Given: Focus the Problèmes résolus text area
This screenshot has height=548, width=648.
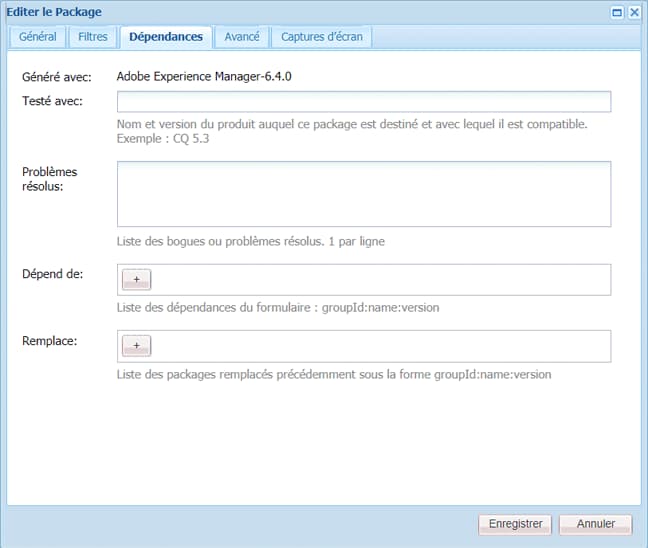Looking at the screenshot, I should click(x=364, y=194).
